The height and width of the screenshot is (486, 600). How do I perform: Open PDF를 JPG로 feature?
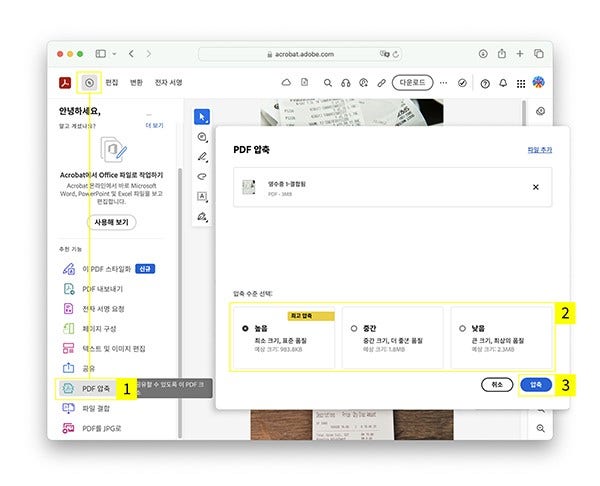click(92, 428)
